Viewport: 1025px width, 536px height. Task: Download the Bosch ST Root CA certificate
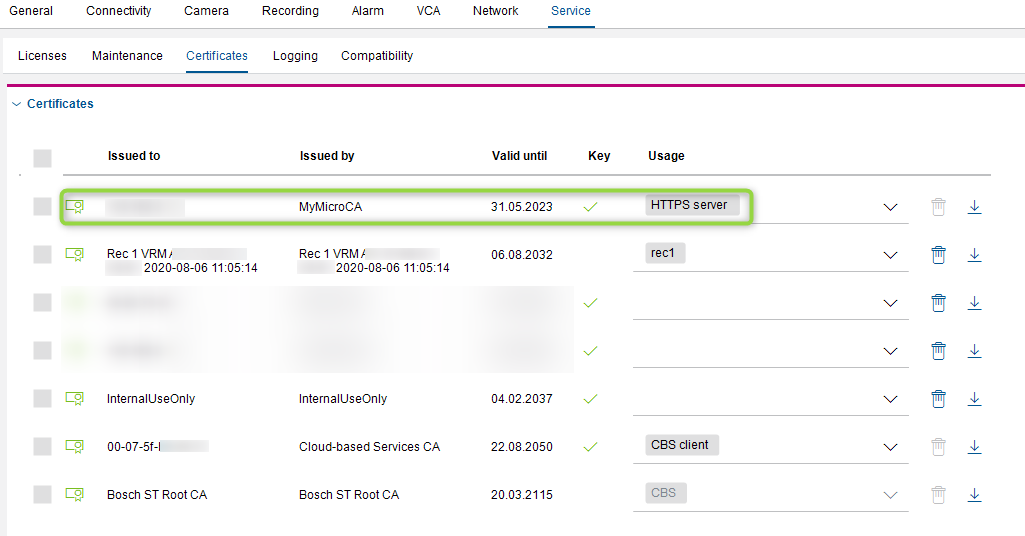point(974,495)
